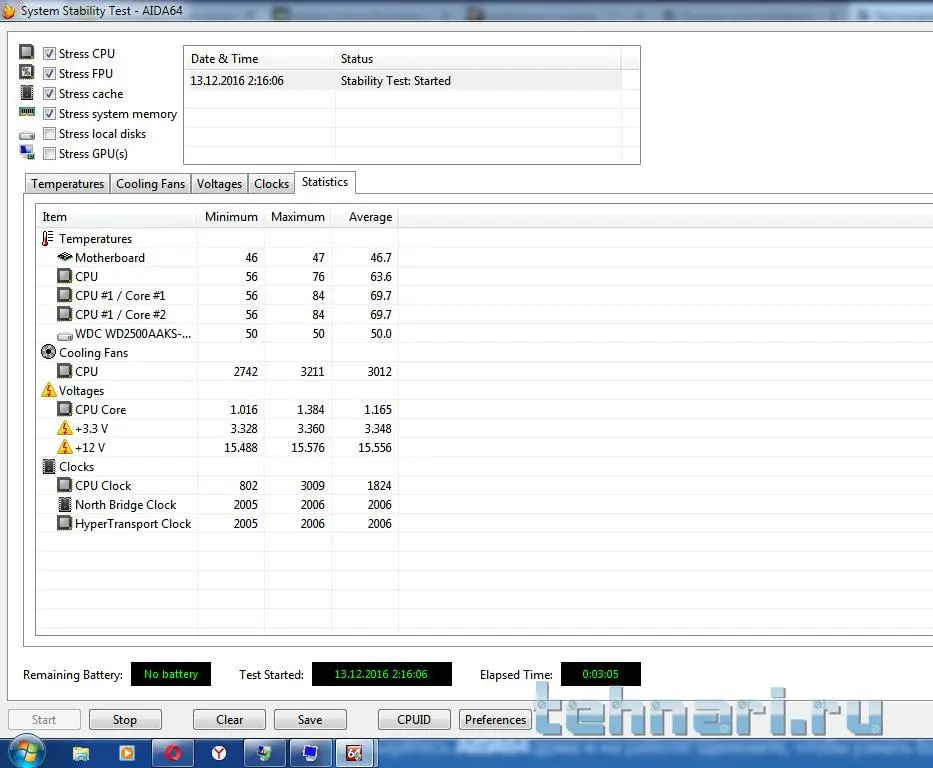933x768 pixels.
Task: Click the Motherboard row icon
Action: pyautogui.click(x=64, y=257)
